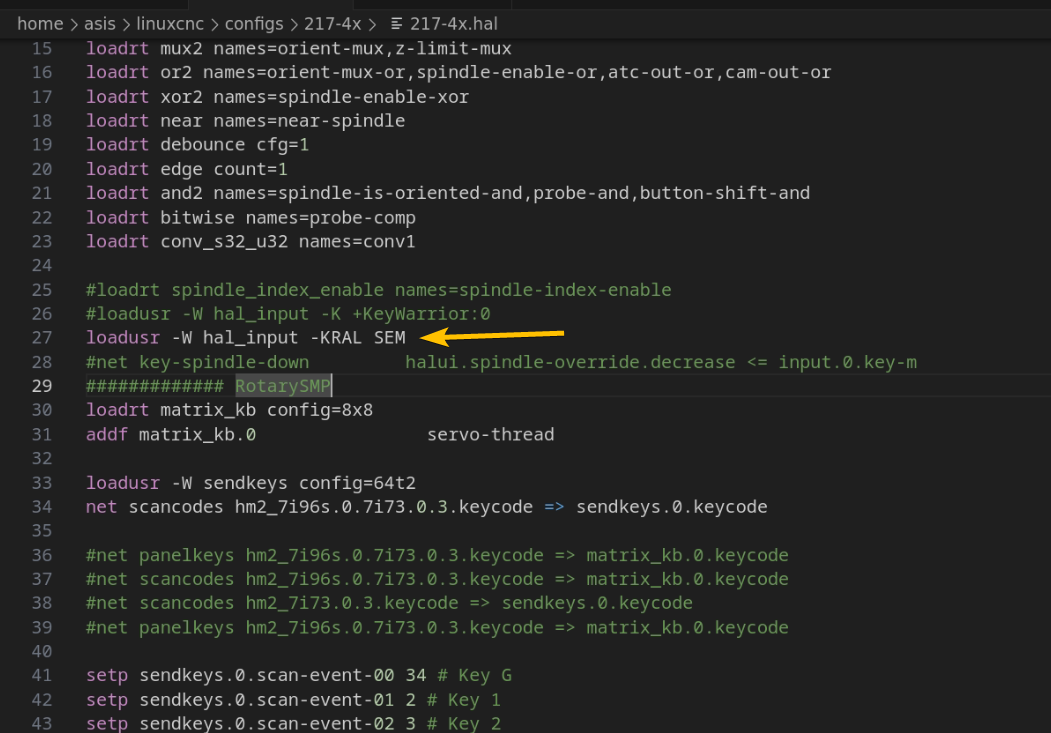Click the 217-4x.hal breadcrumb file name
The width and height of the screenshot is (1051, 733).
(454, 24)
